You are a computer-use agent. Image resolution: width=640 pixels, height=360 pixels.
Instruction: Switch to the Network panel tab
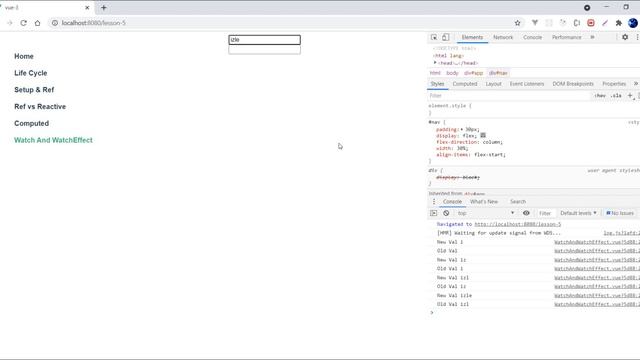pyautogui.click(x=503, y=37)
